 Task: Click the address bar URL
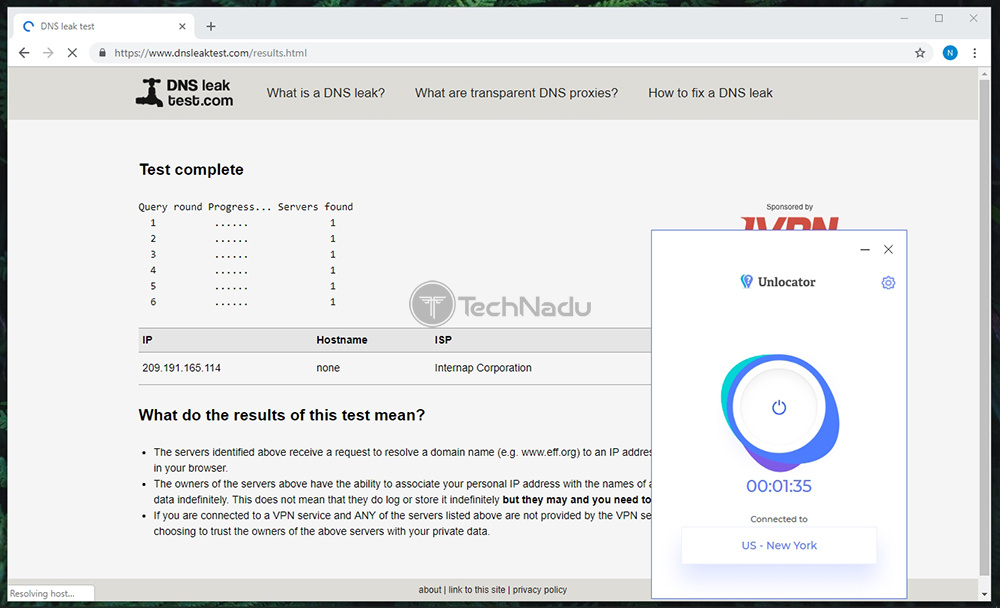click(x=210, y=53)
